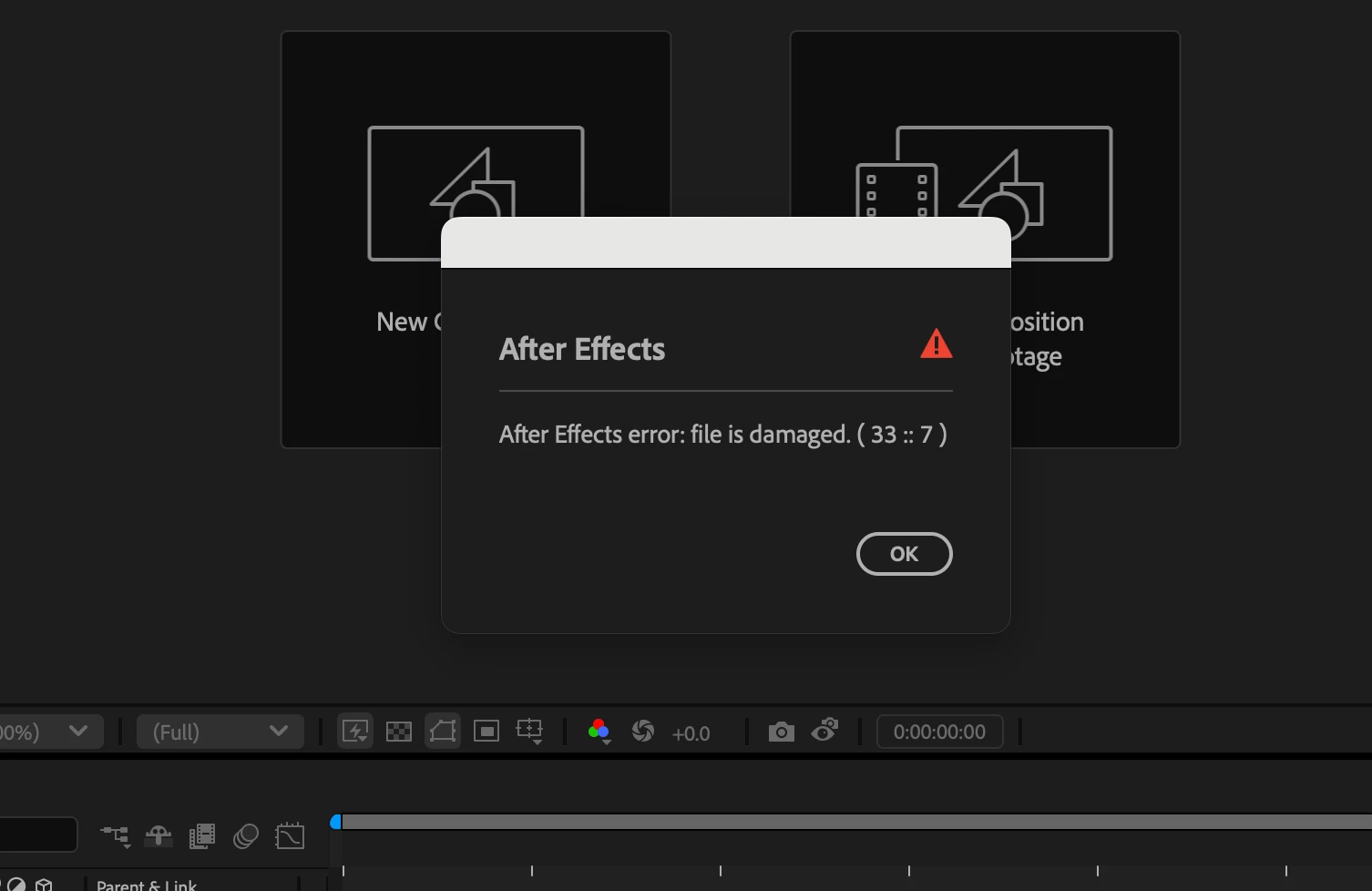Screen dimensions: 1372x891
Task: Open grid and guide options icon
Action: [530, 731]
